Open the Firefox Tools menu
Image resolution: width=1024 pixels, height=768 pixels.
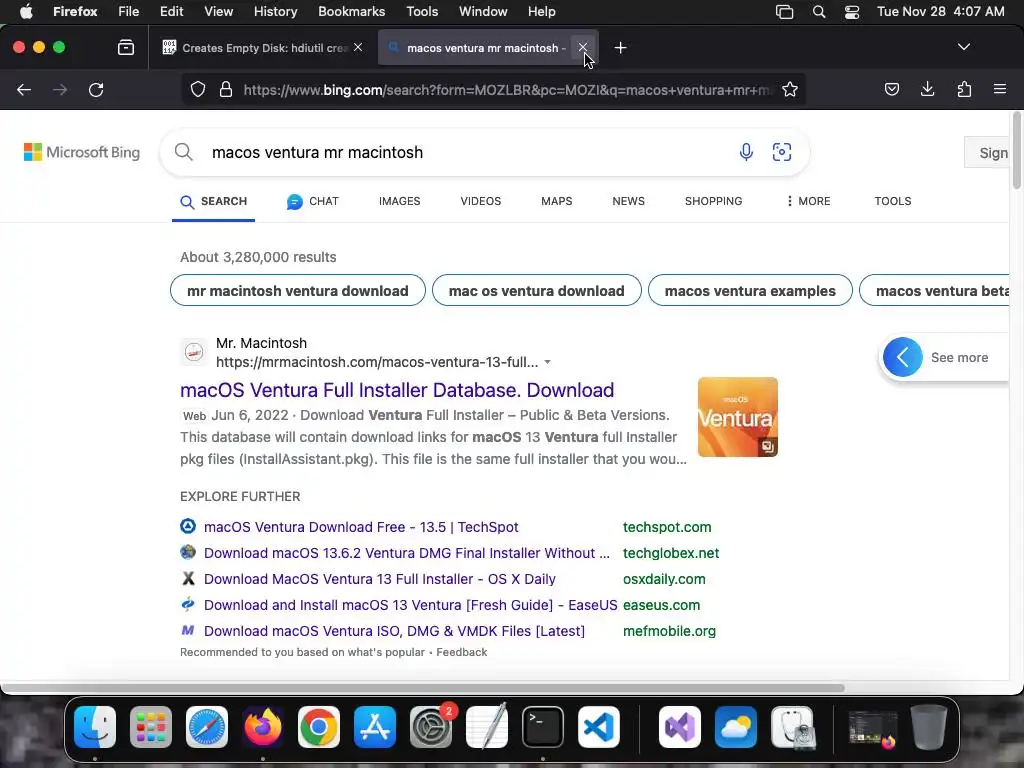[422, 12]
